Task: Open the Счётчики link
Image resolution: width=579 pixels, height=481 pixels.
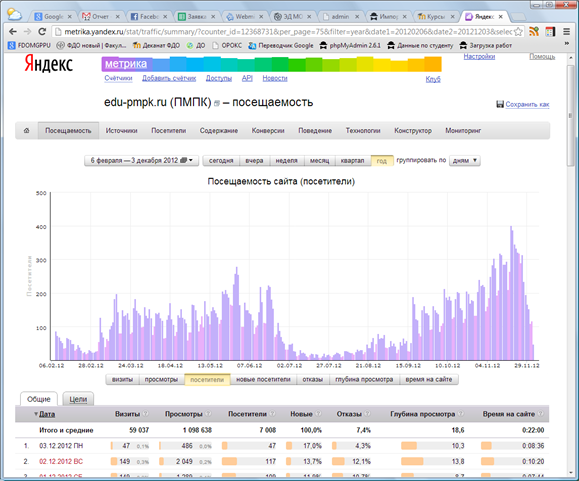Action: pyautogui.click(x=118, y=78)
